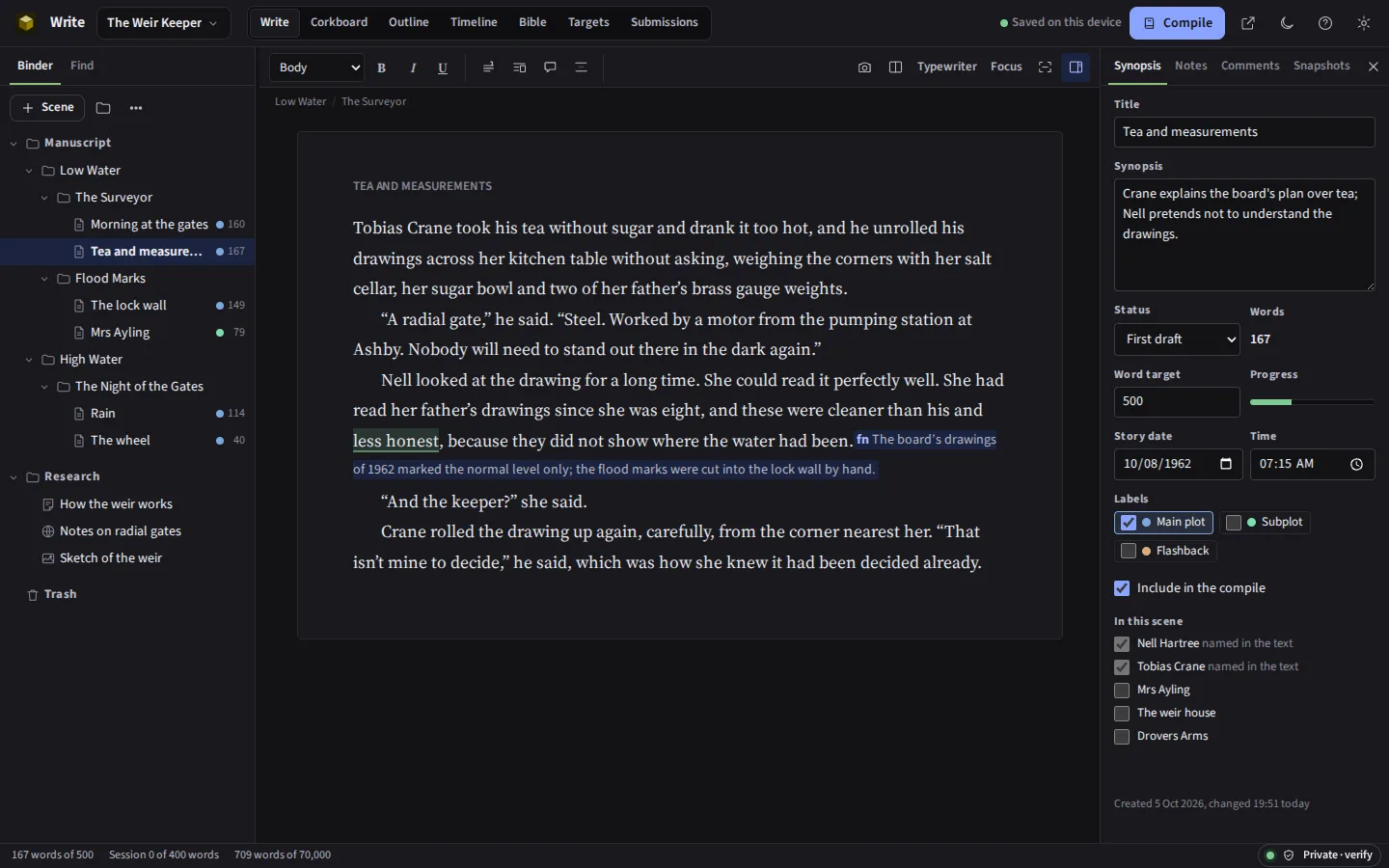This screenshot has width=1389, height=868.
Task: Uncheck the Main plot label
Action: (1129, 523)
